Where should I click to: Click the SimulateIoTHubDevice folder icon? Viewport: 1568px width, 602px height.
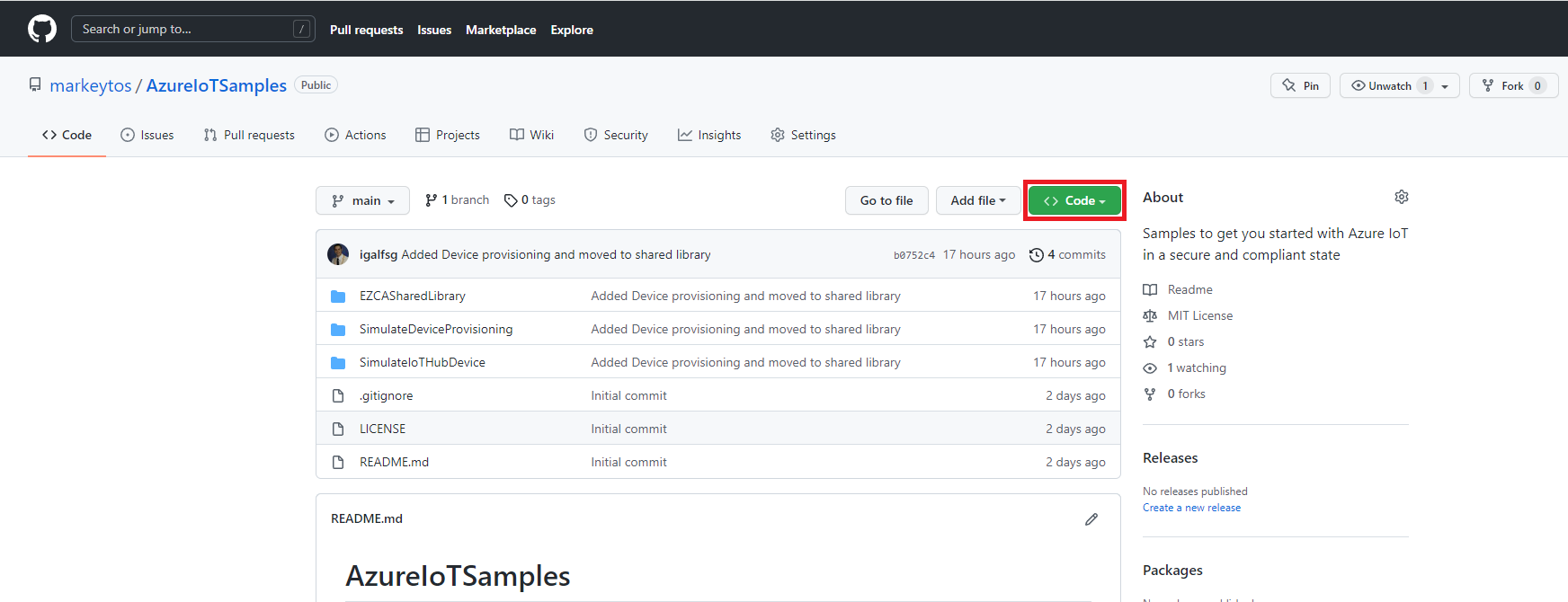pos(338,363)
